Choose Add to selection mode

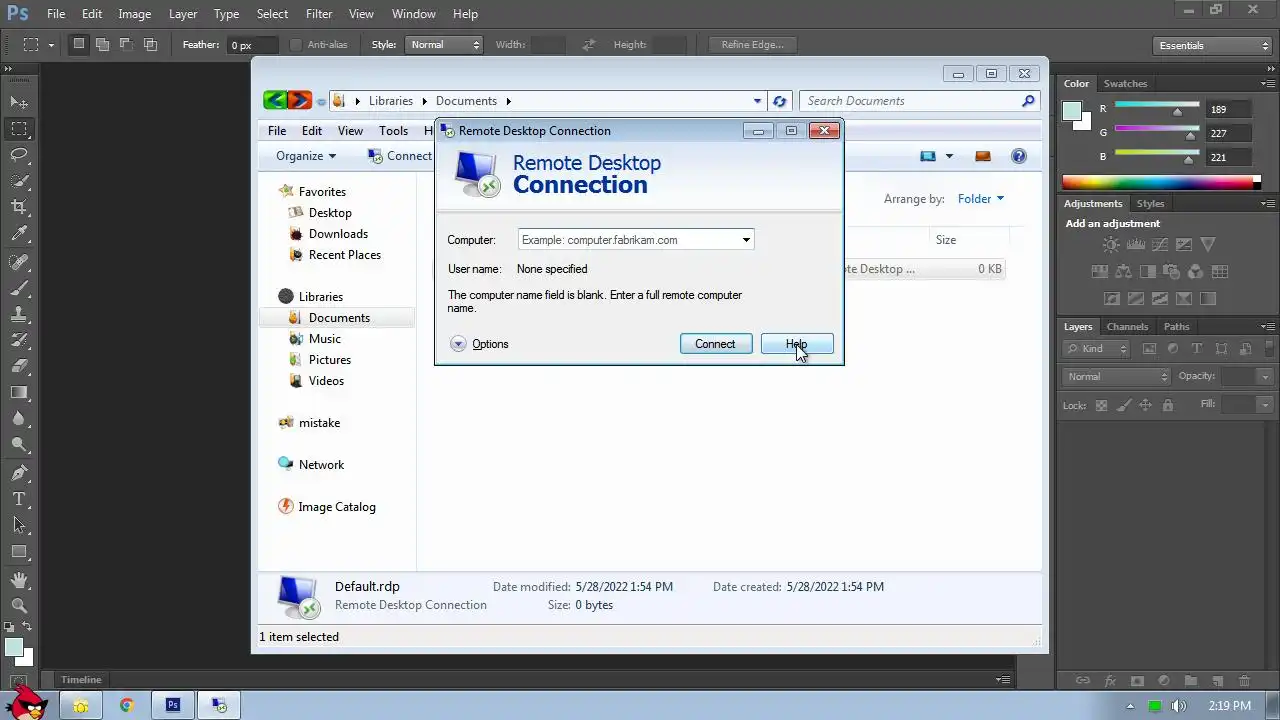pos(102,44)
